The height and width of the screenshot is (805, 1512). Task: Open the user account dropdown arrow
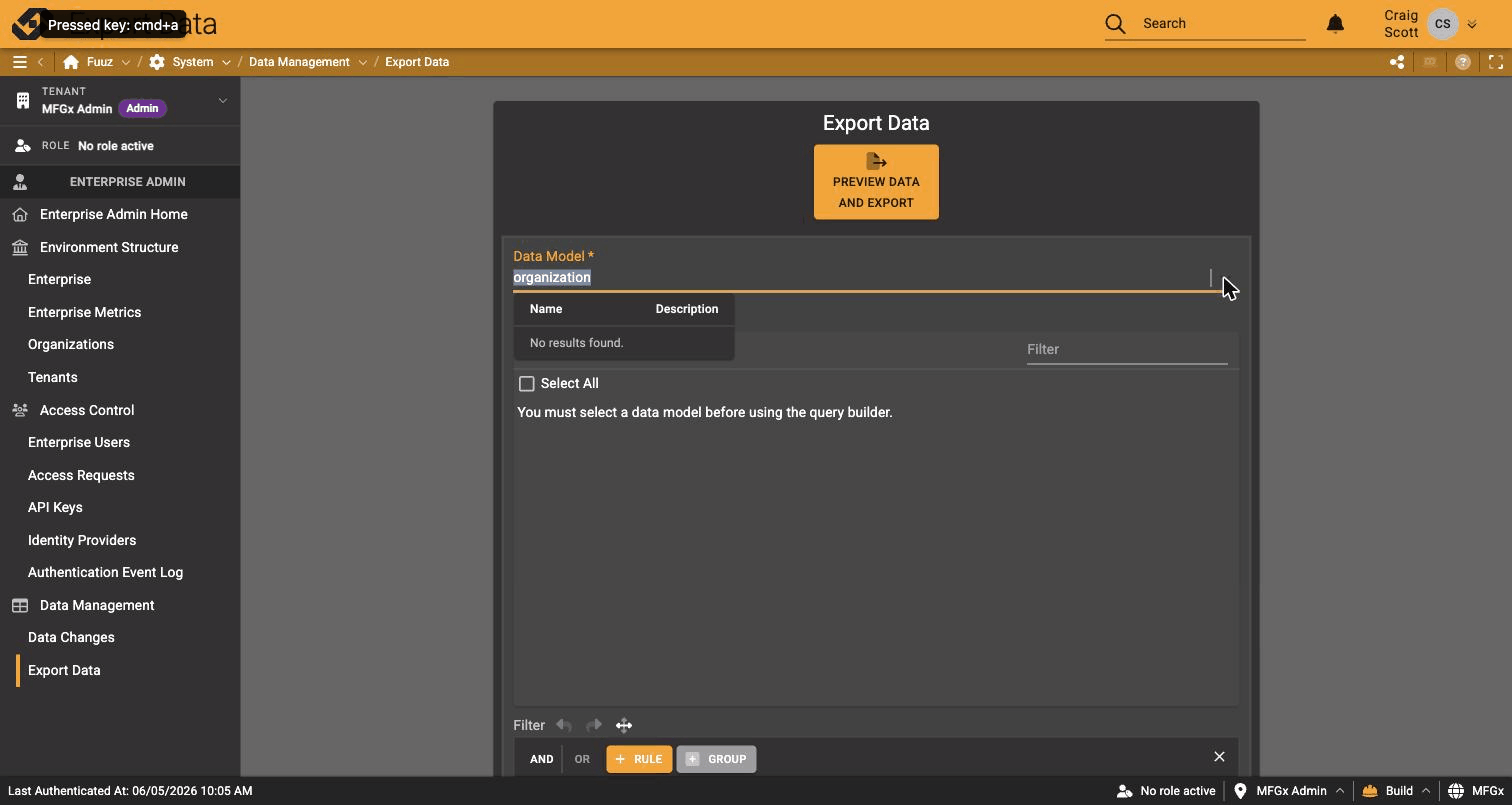point(1472,24)
